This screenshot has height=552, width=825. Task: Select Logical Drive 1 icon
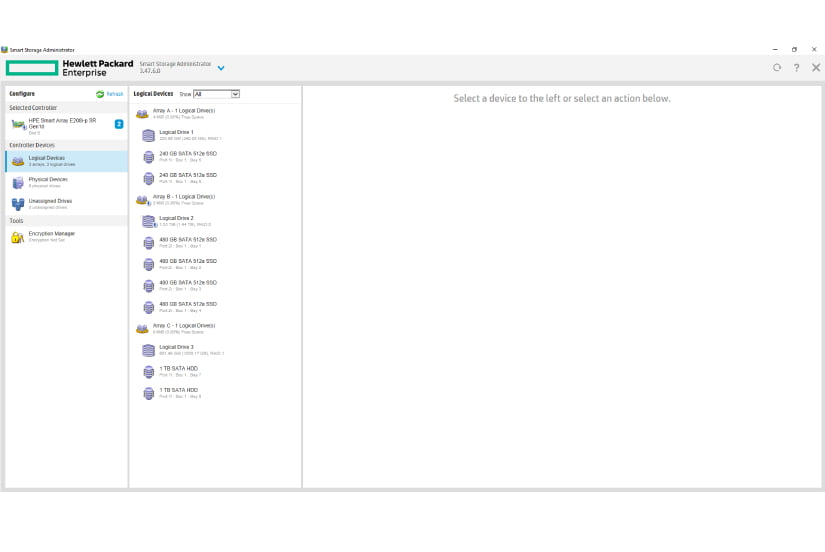click(148, 135)
